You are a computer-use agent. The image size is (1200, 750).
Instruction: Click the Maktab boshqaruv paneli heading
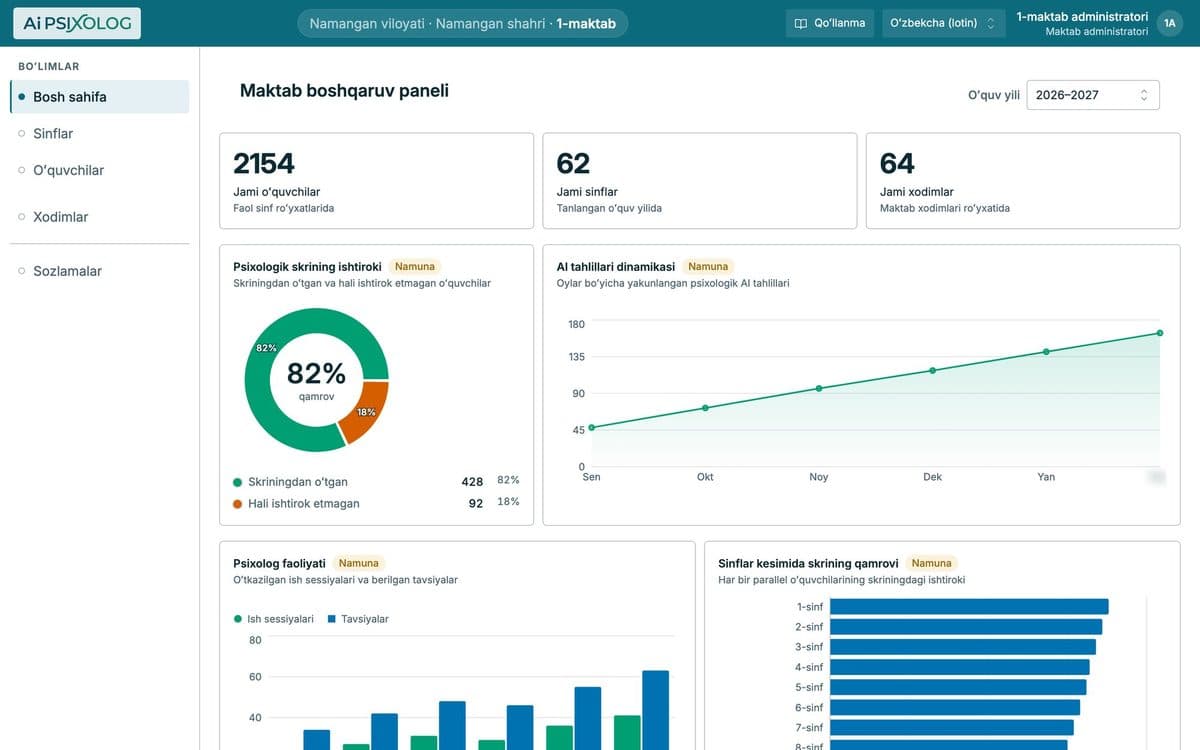pos(344,91)
